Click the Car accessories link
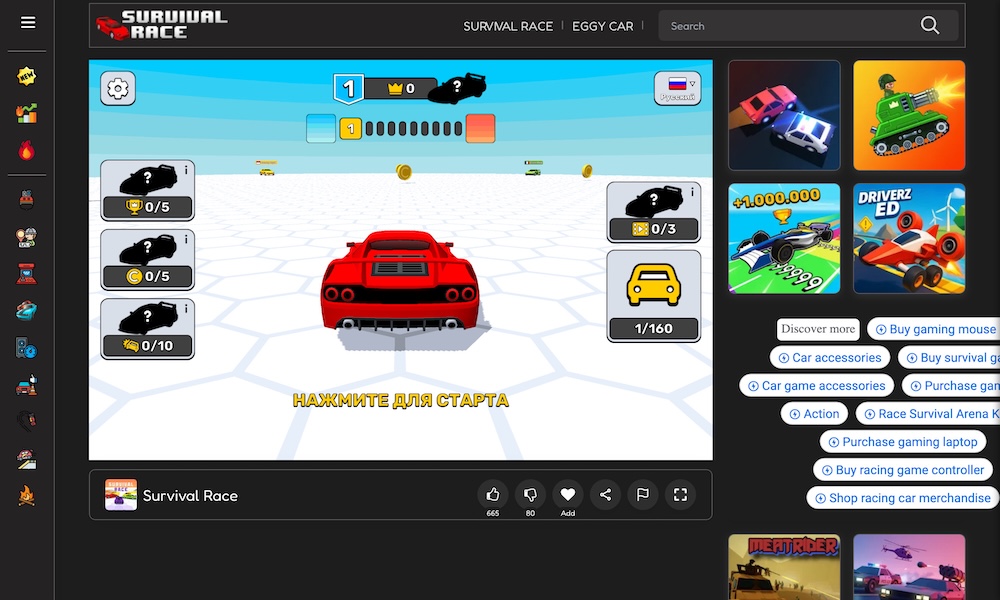This screenshot has width=1000, height=600. pyautogui.click(x=829, y=357)
